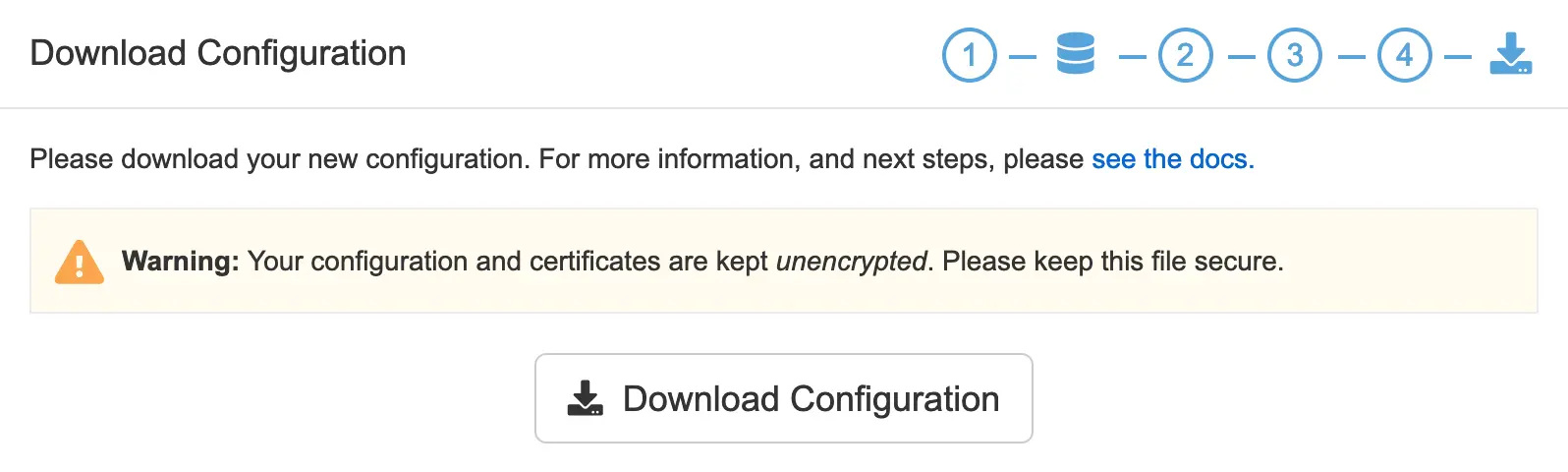Go to wizard step 1

click(x=969, y=55)
